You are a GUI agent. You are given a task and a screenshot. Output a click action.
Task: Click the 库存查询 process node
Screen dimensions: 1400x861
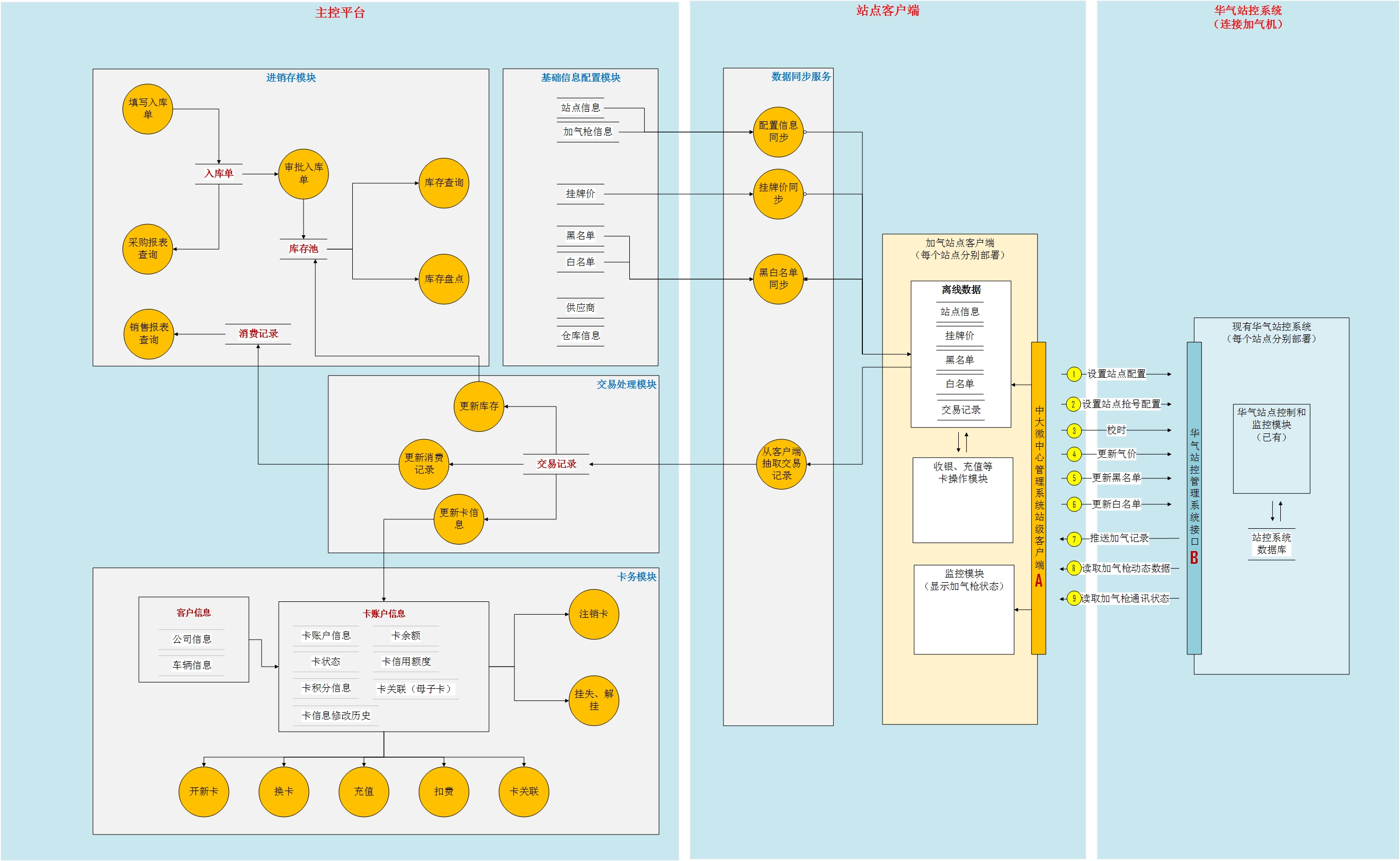point(444,183)
